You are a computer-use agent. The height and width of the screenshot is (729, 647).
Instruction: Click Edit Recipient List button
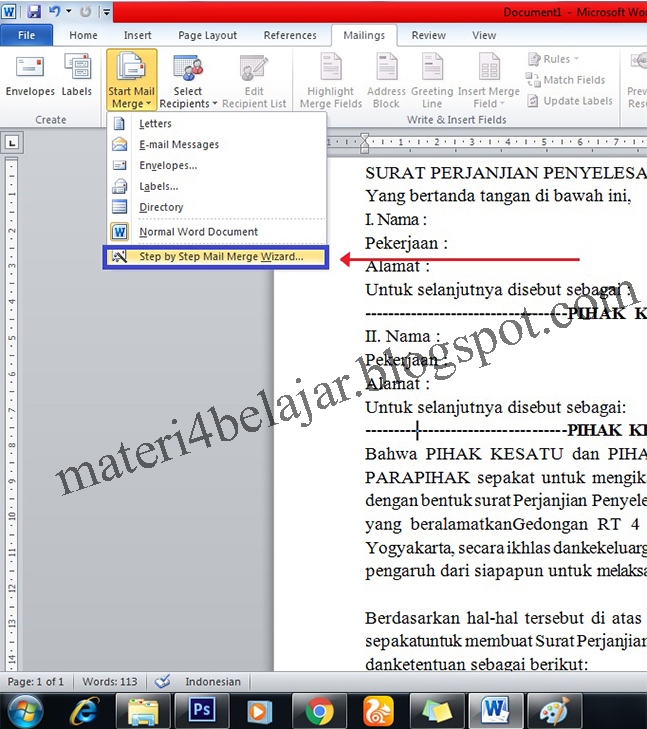tap(254, 81)
